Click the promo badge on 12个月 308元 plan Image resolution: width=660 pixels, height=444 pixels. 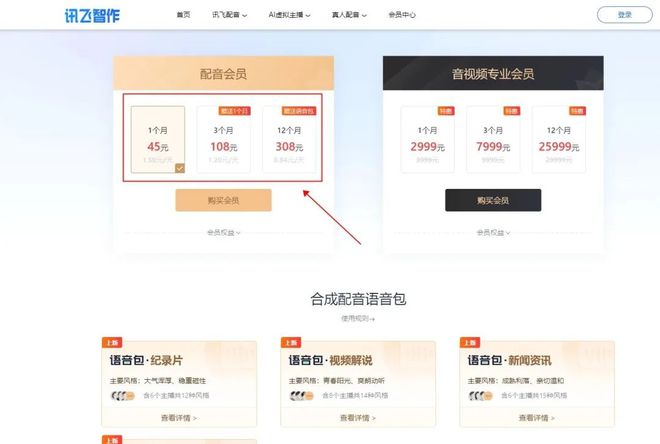click(x=299, y=111)
